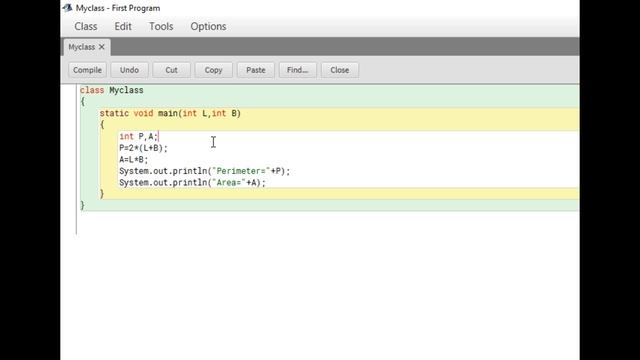Click the 'P=2*(L+B);' line
Image resolution: width=640 pixels, height=360 pixels.
[143, 148]
